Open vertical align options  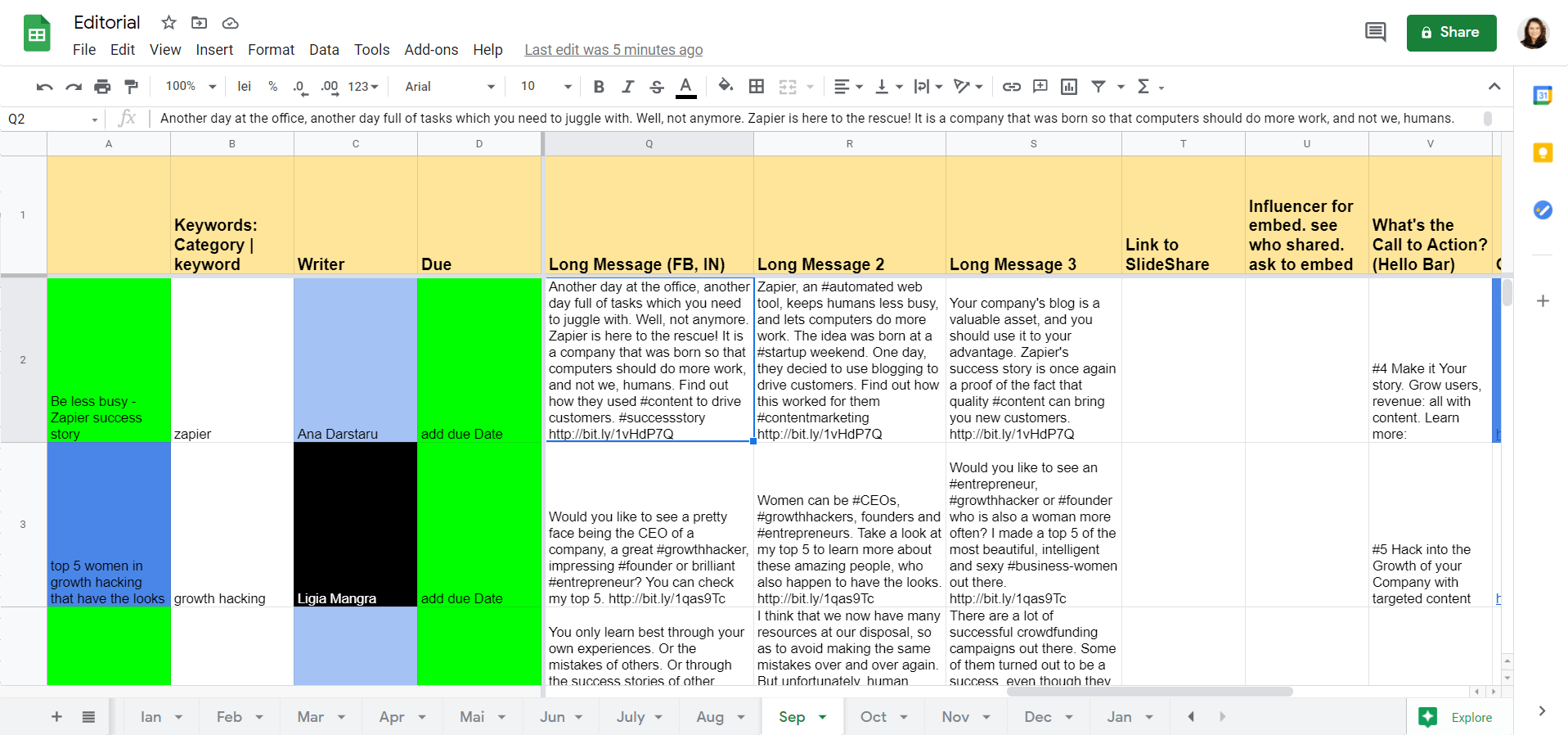pos(889,87)
